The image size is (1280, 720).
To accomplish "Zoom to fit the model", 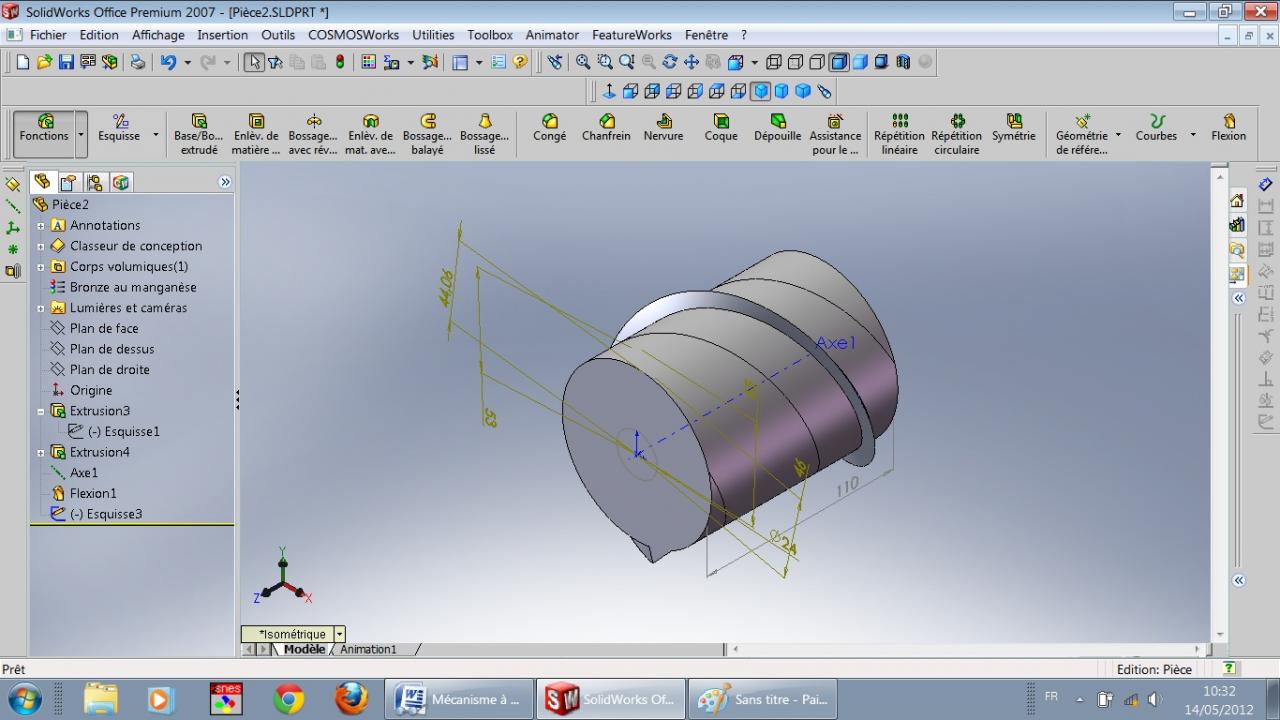I will point(583,62).
